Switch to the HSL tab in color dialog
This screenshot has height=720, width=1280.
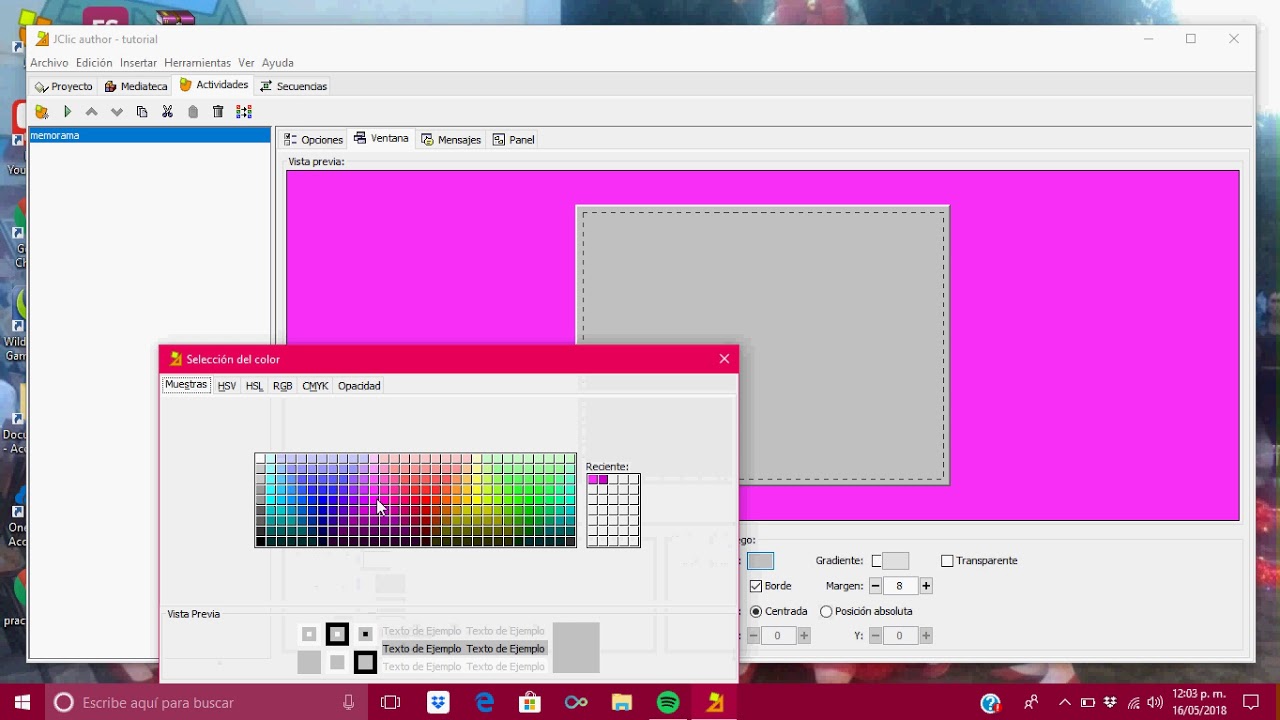(254, 386)
